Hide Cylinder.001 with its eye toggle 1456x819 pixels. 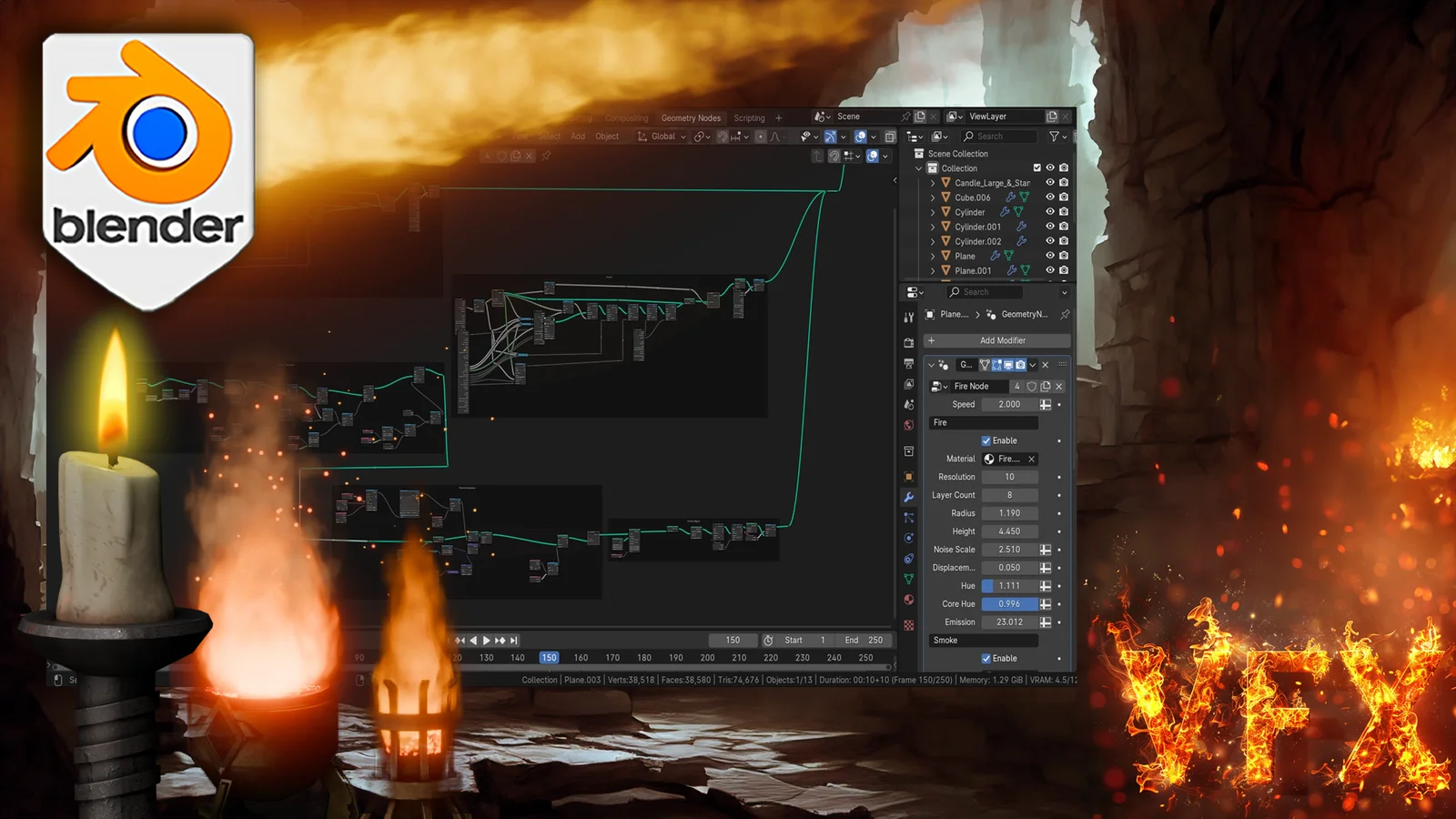click(x=1050, y=227)
